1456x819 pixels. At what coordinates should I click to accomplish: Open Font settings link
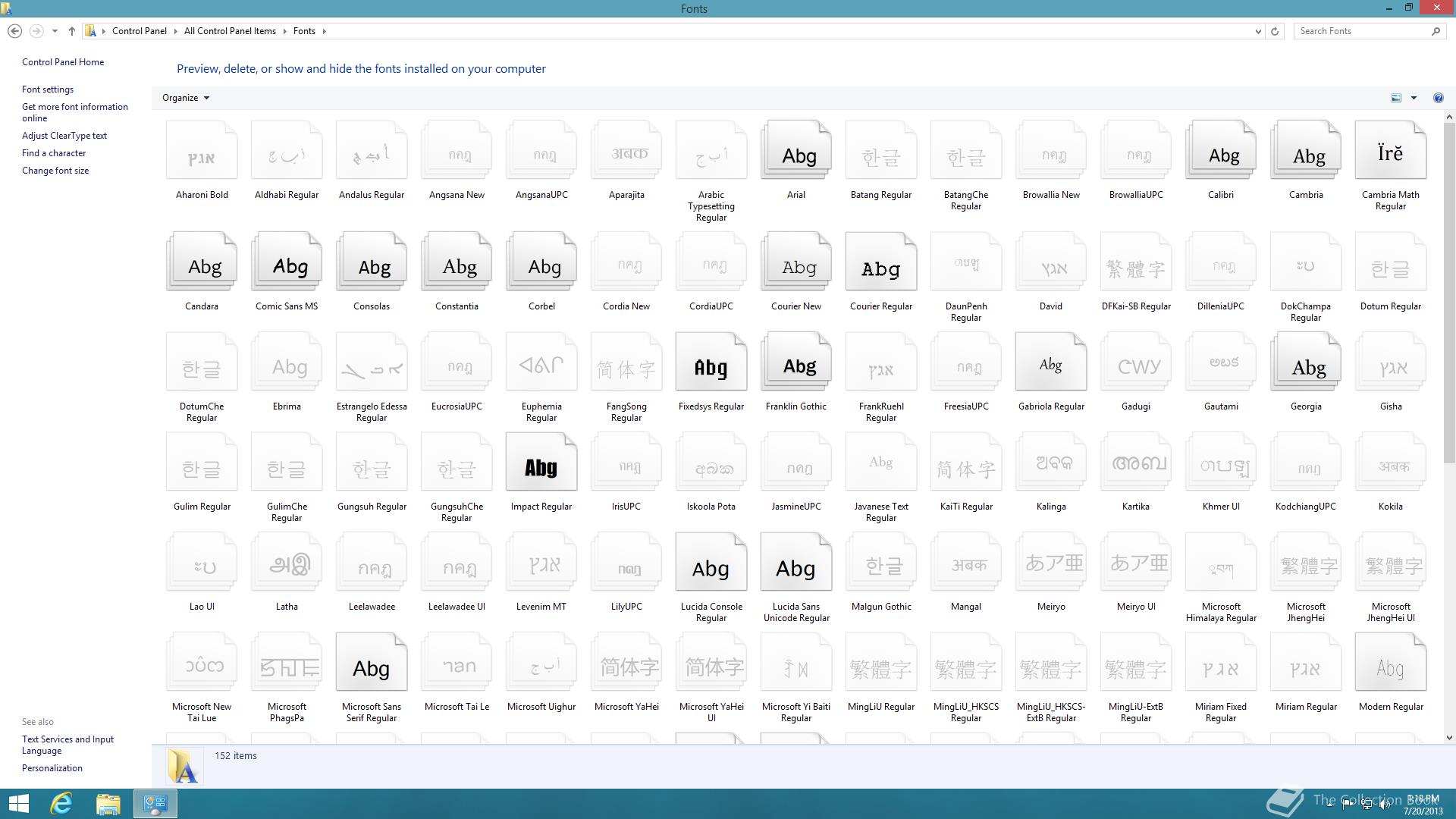pos(48,89)
